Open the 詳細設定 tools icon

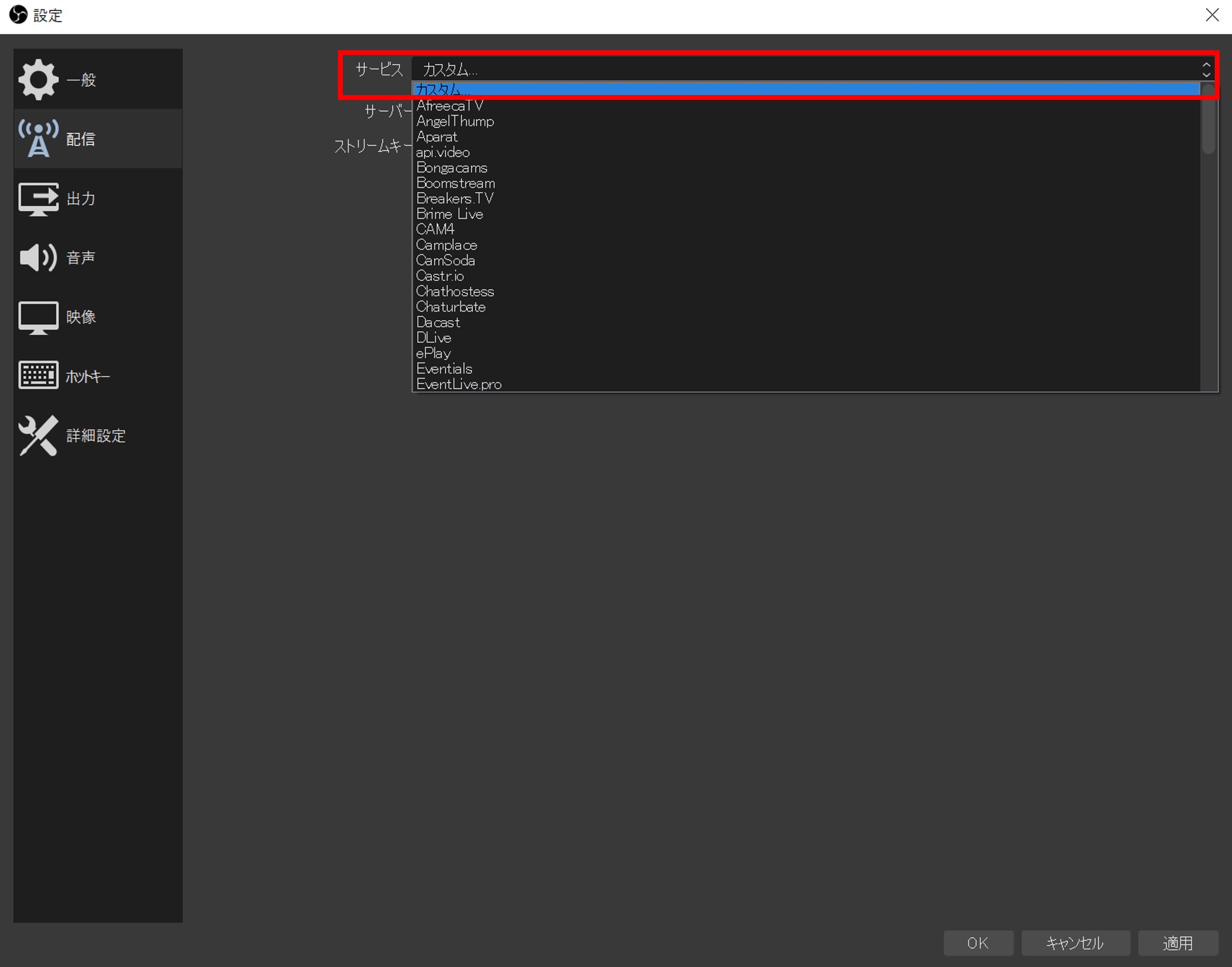tap(38, 435)
